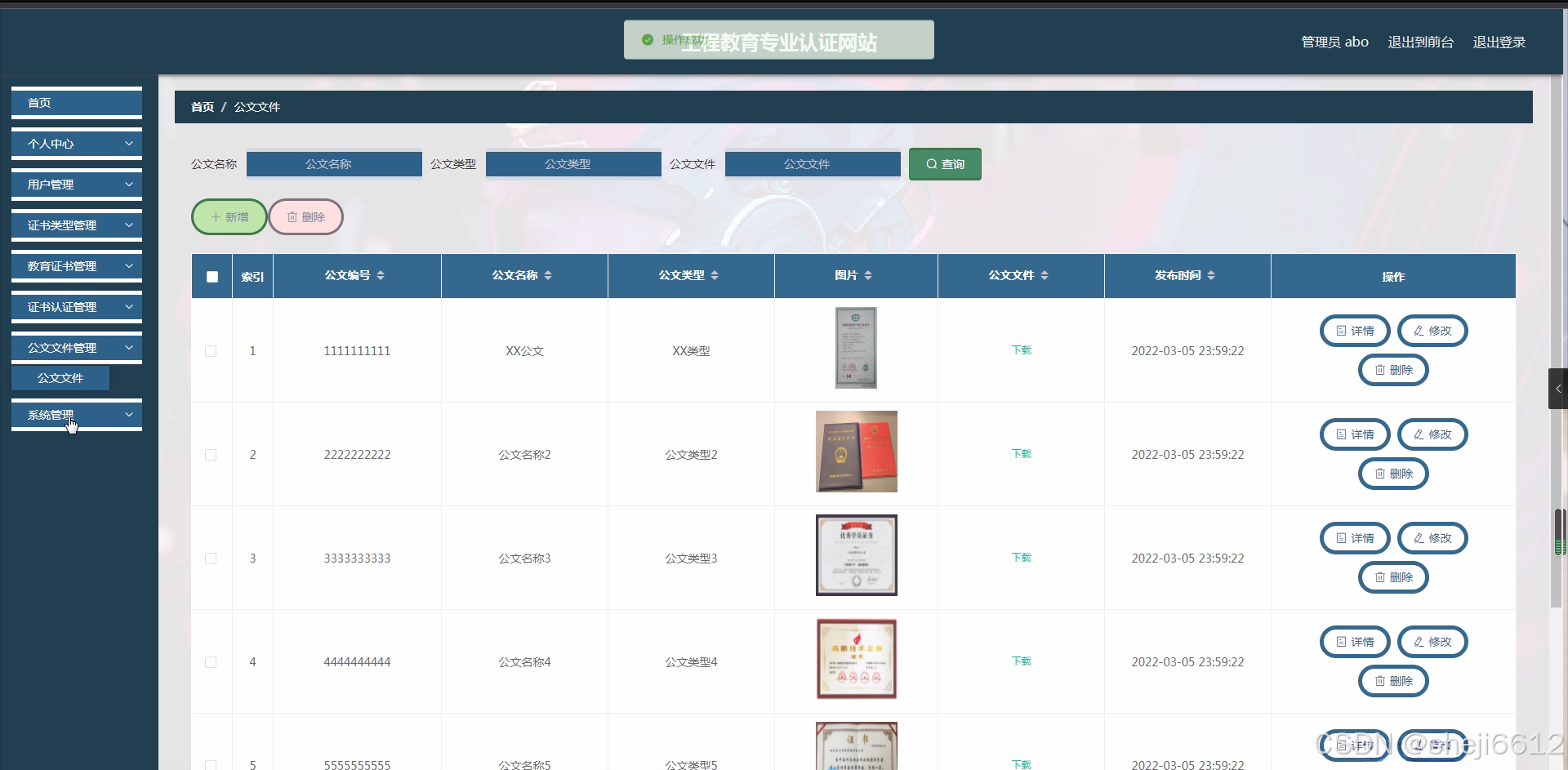Click 下载 link for 公文名称3
Screen dimensions: 1568x770
[x=1022, y=558]
